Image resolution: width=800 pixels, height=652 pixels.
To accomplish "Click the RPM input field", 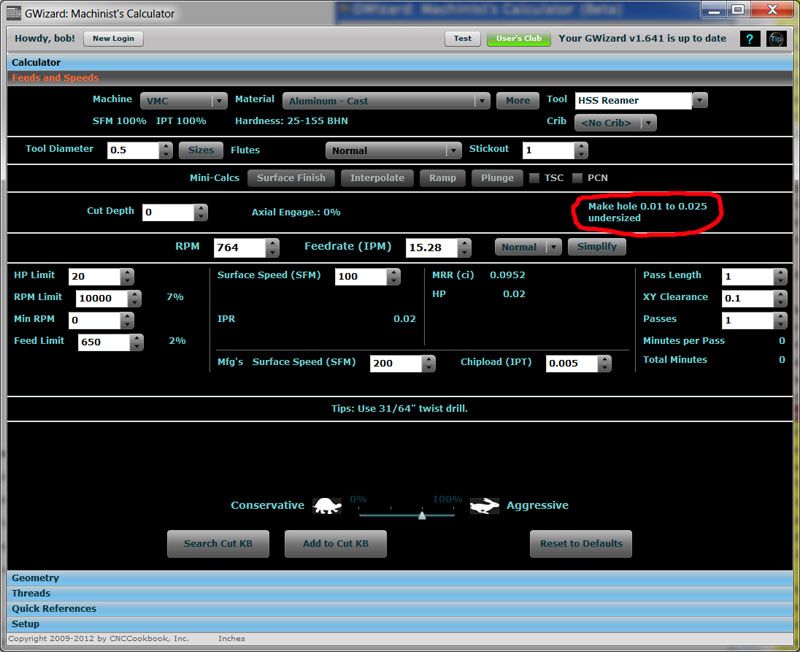I will pyautogui.click(x=238, y=247).
